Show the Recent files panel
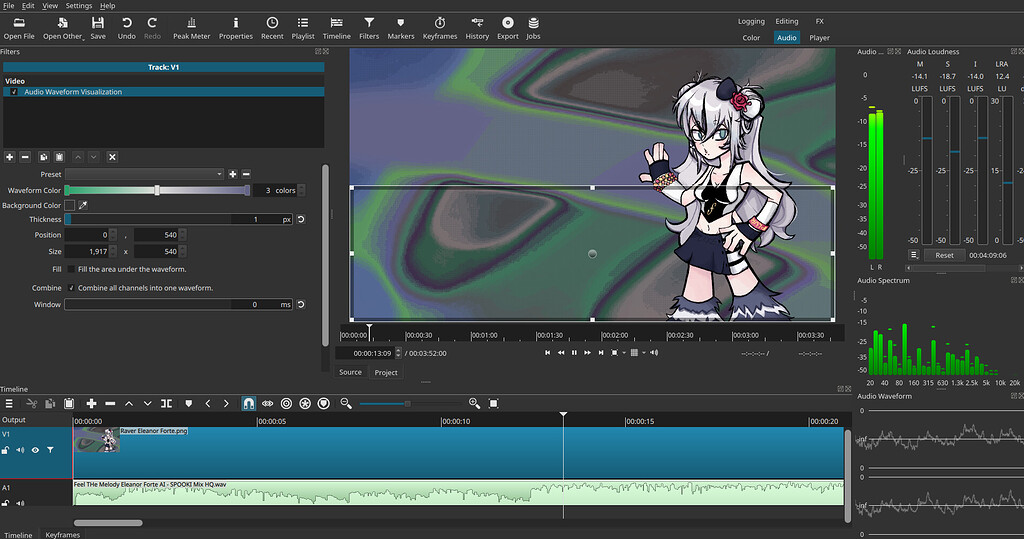This screenshot has width=1024, height=539. (272, 28)
